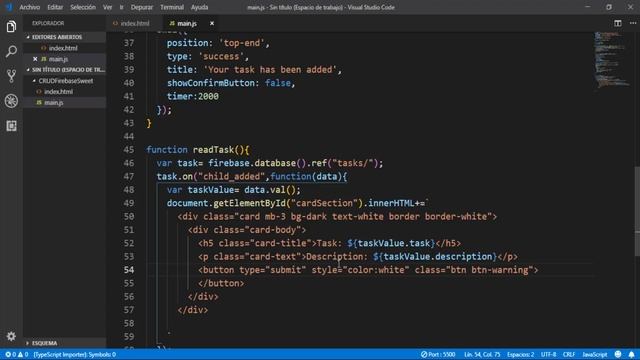Viewport: 640px width, 360px height.
Task: Change language mode via JavaScript item
Action: [595, 354]
